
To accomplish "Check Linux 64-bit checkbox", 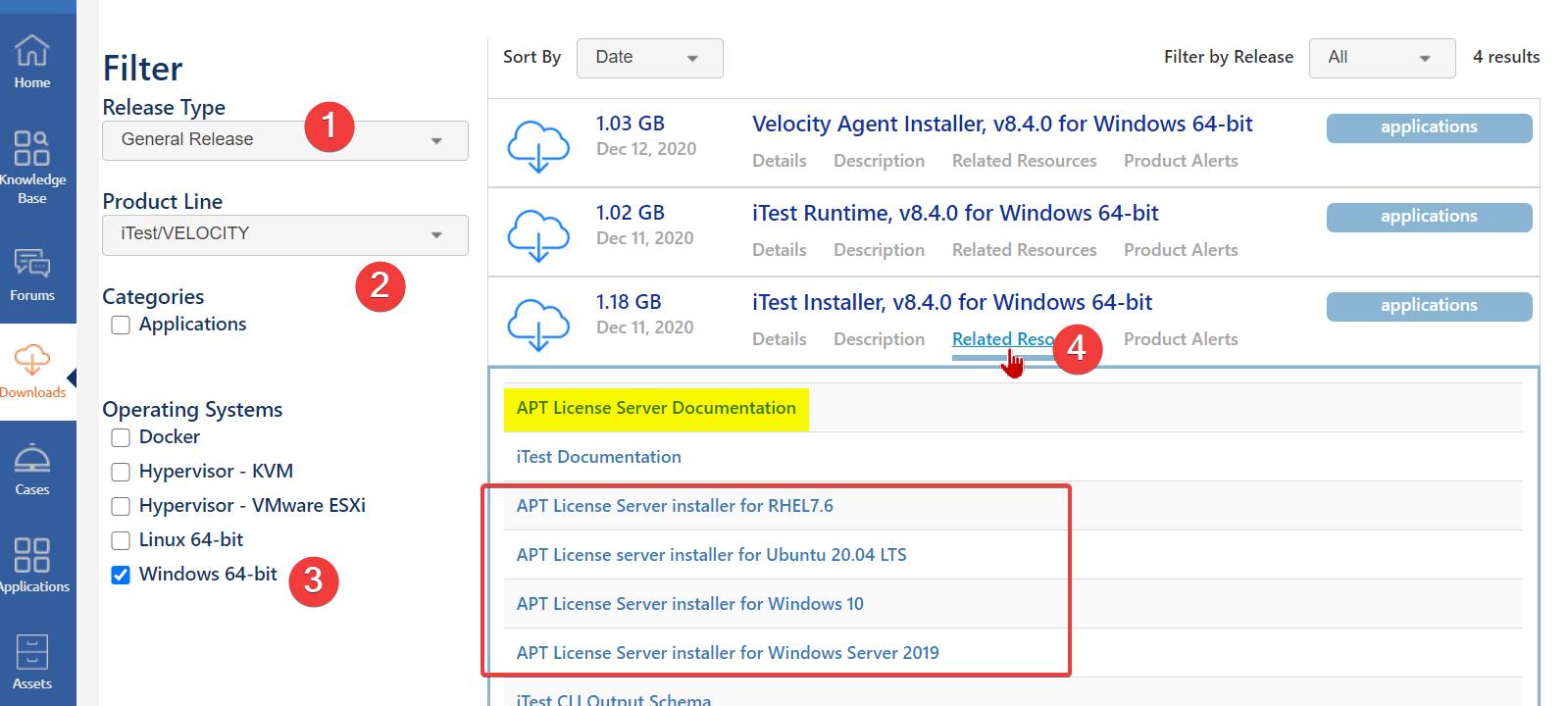I will [x=121, y=541].
